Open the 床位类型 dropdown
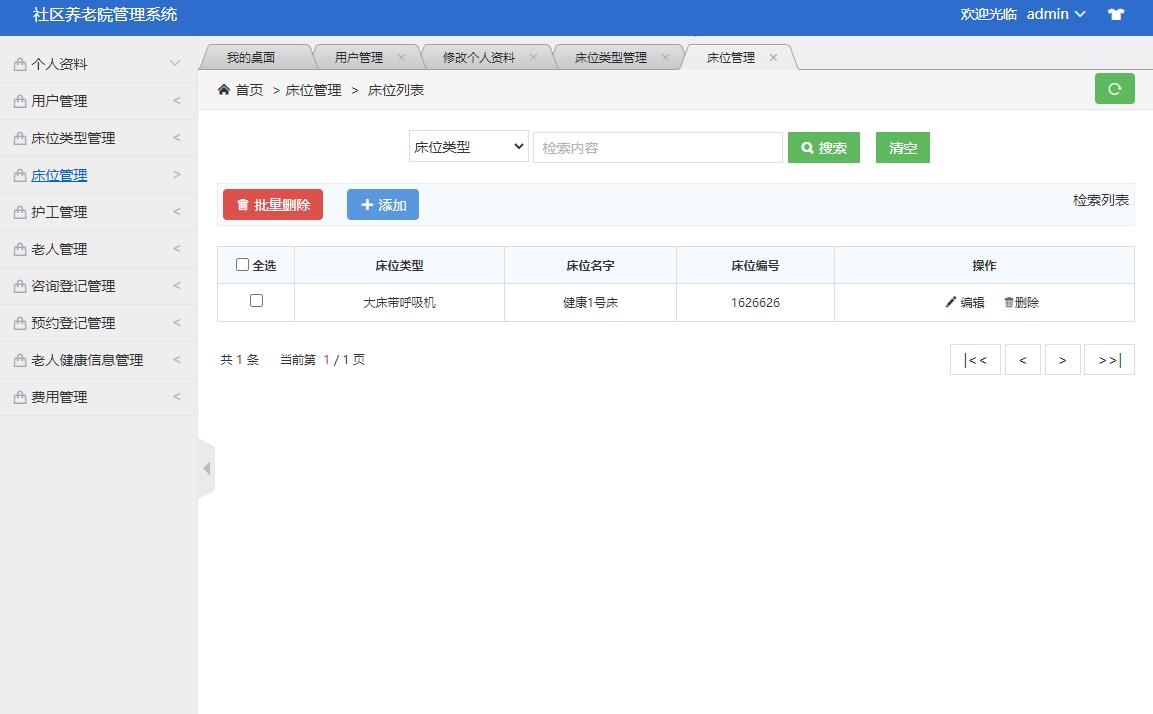Viewport: 1153px width, 714px height. pos(468,145)
